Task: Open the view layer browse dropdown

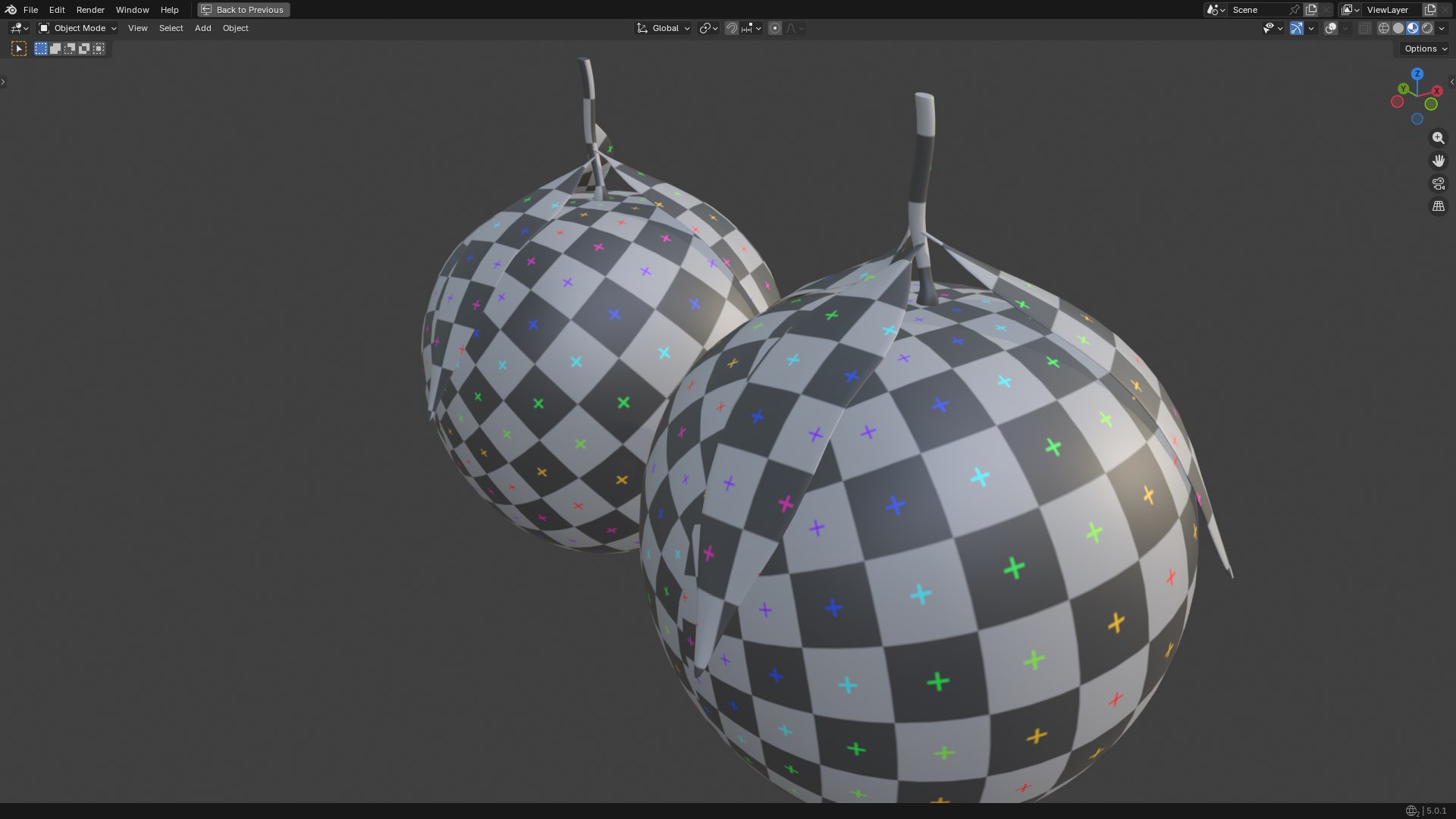Action: [x=1350, y=10]
